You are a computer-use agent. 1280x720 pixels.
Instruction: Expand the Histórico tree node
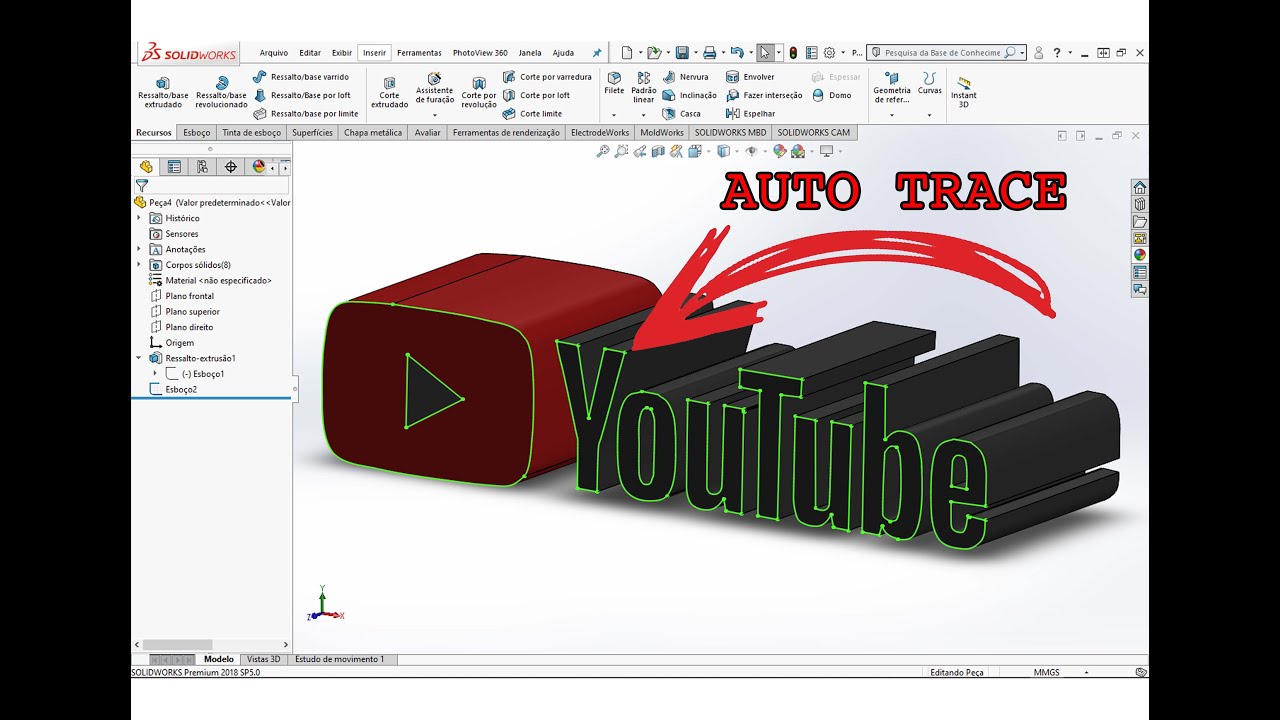click(139, 218)
